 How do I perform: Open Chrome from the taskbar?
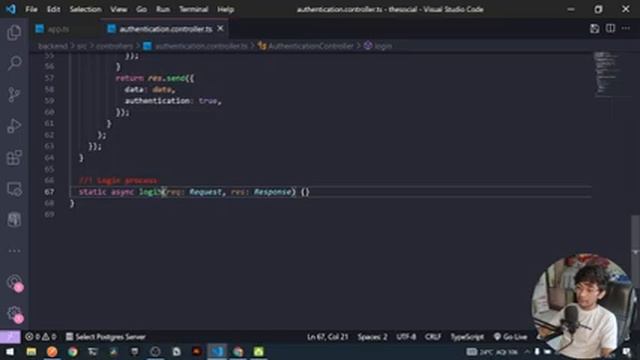click(73, 351)
